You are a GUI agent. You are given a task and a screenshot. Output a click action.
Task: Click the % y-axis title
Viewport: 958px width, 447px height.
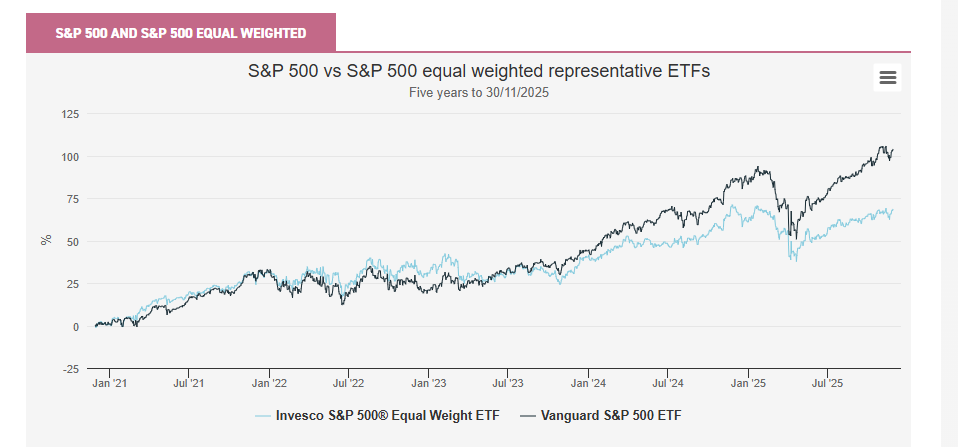tap(46, 240)
